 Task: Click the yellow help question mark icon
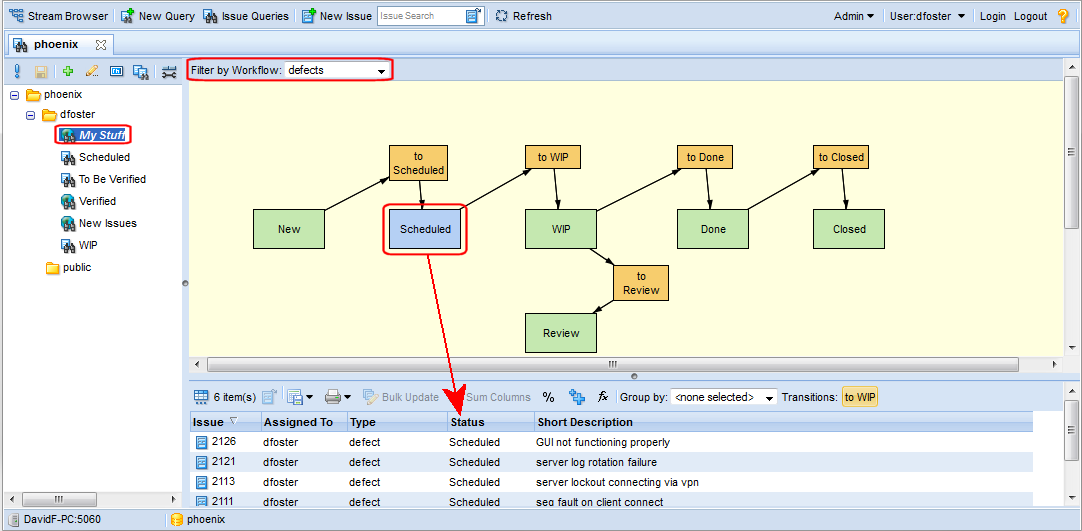pos(1063,16)
